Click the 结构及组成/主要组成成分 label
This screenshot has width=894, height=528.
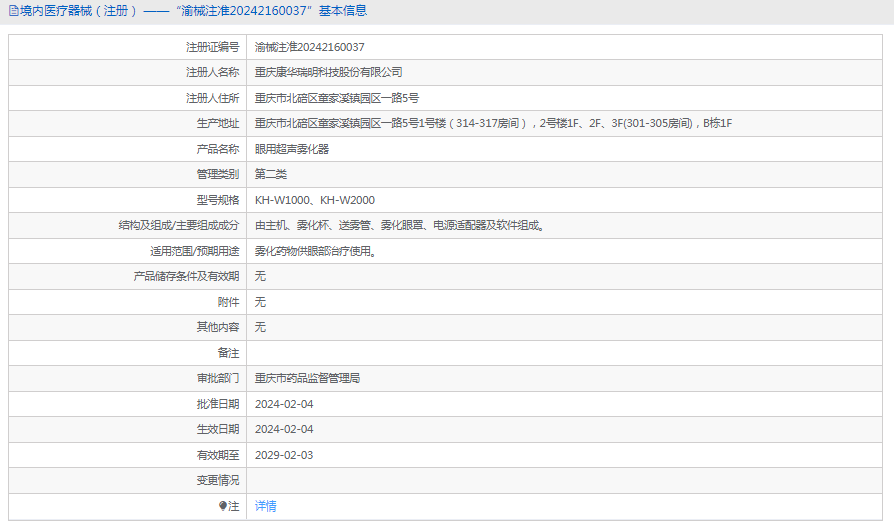pyautogui.click(x=179, y=225)
